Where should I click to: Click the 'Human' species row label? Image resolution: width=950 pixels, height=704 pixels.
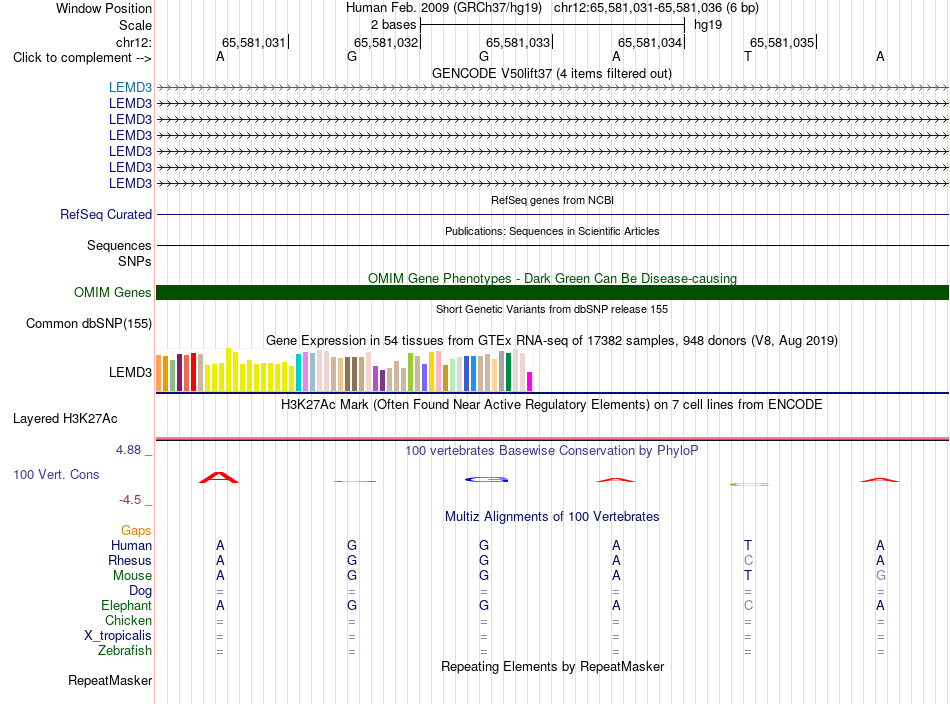pos(131,545)
